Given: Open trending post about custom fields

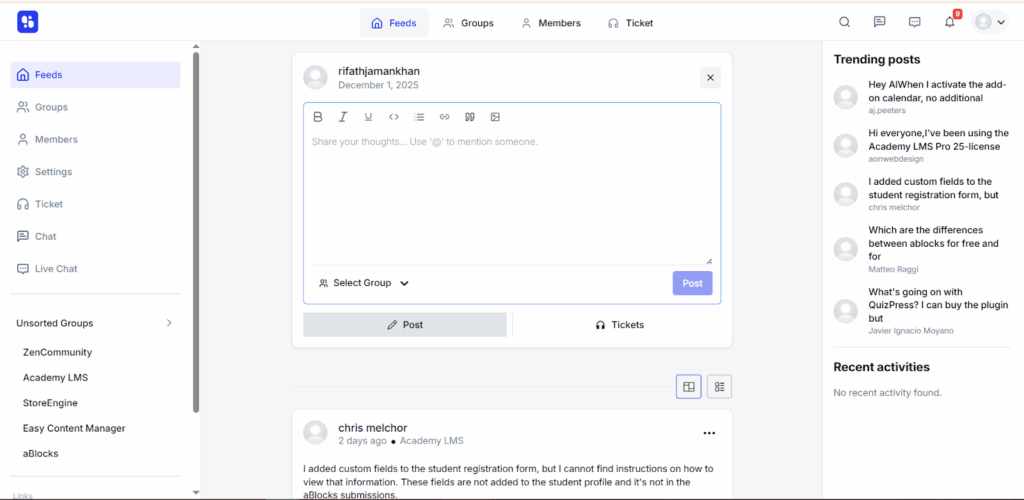Looking at the screenshot, I should pos(933,188).
